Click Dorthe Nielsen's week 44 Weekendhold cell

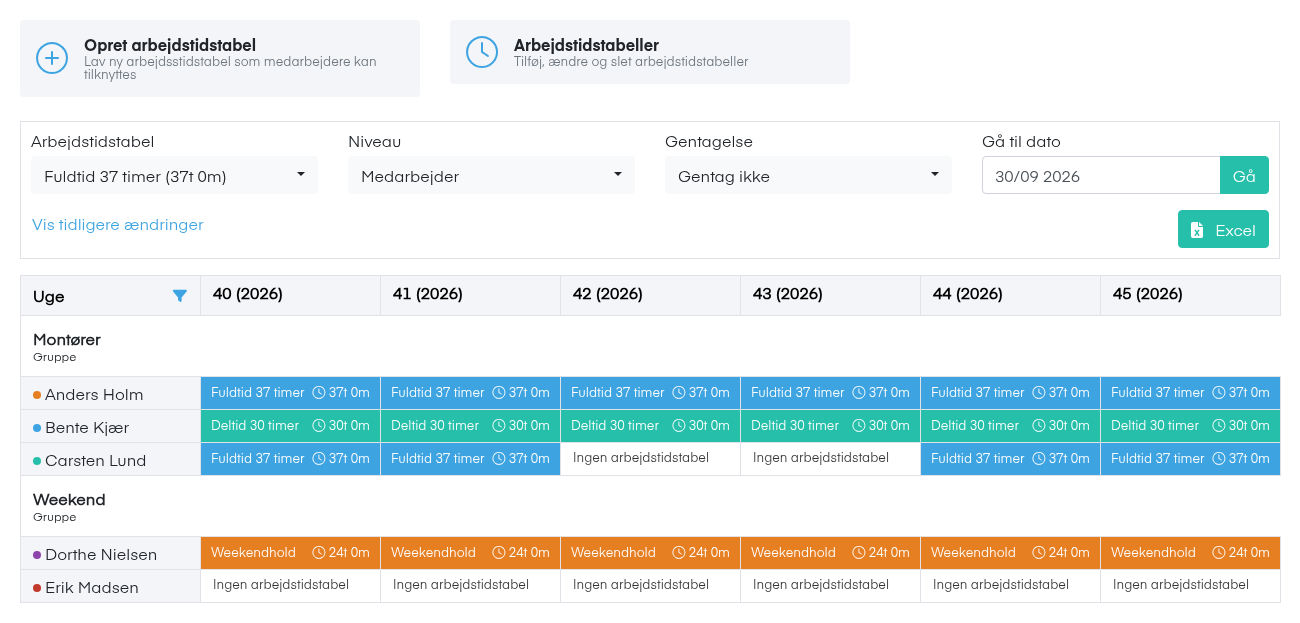coord(1011,553)
